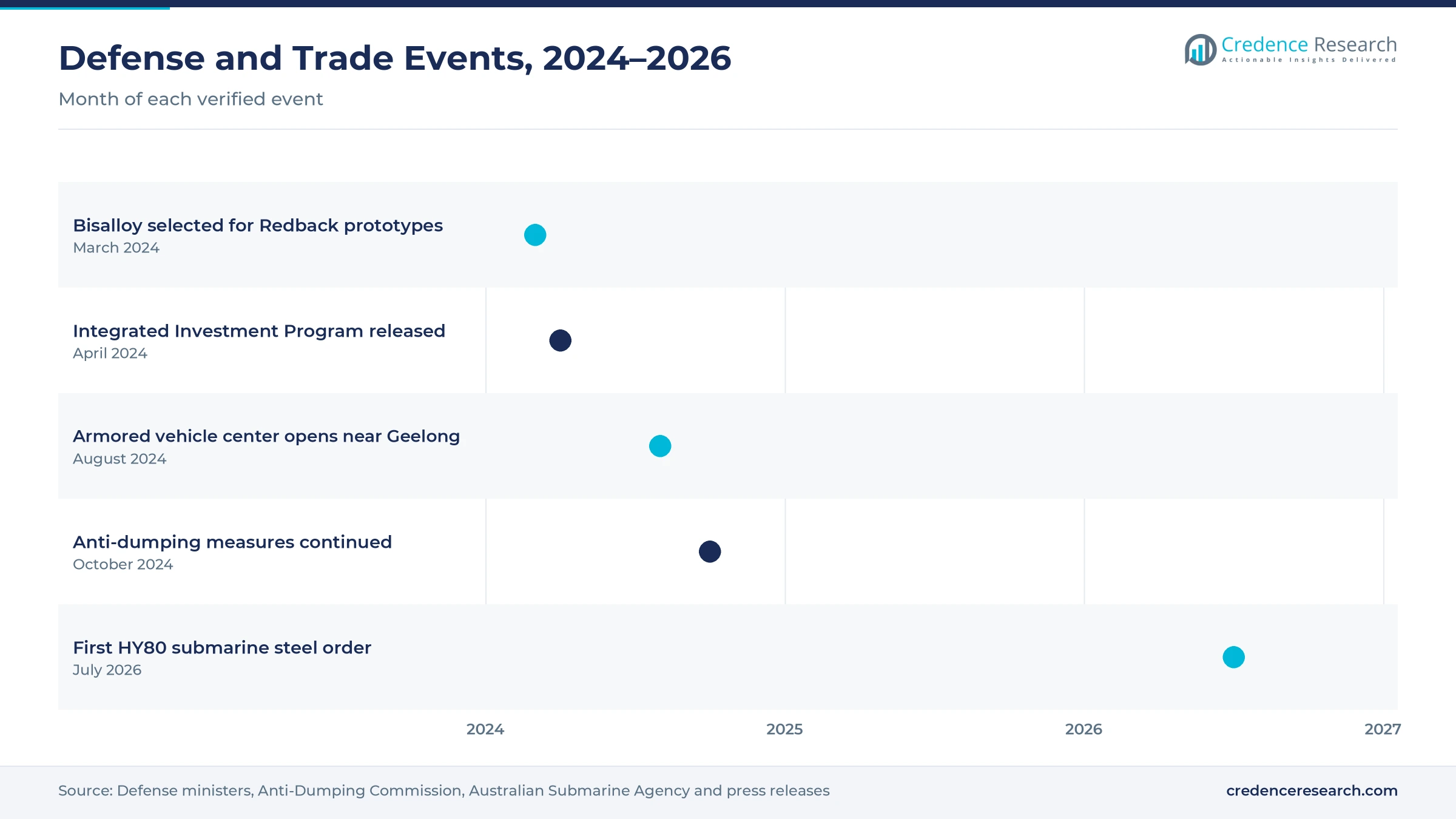Image resolution: width=1456 pixels, height=819 pixels.
Task: Click the 'August 2024' date text
Action: pos(120,459)
